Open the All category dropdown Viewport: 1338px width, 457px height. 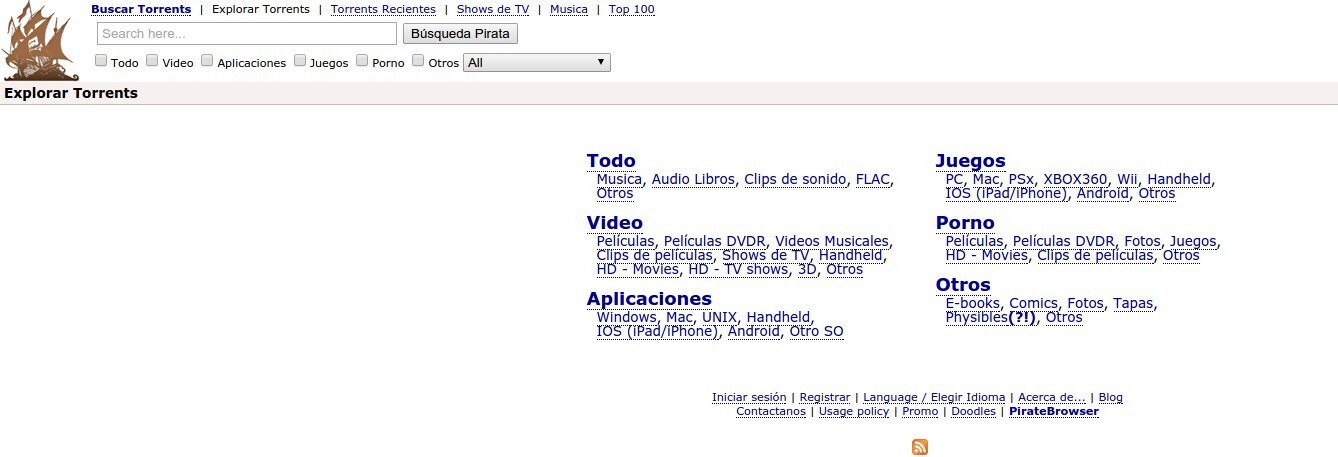(537, 62)
